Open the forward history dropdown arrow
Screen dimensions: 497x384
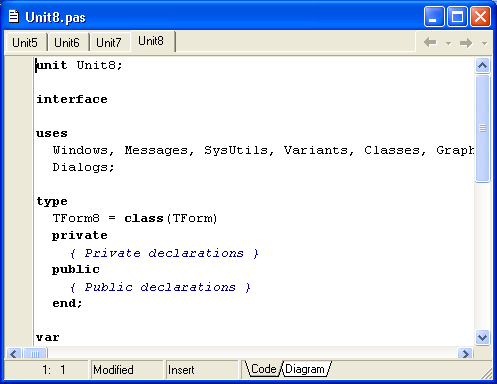tap(485, 43)
